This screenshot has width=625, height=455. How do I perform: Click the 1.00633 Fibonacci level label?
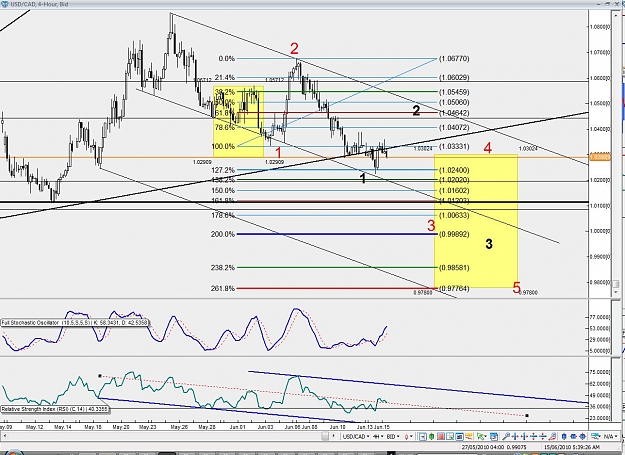(x=454, y=216)
